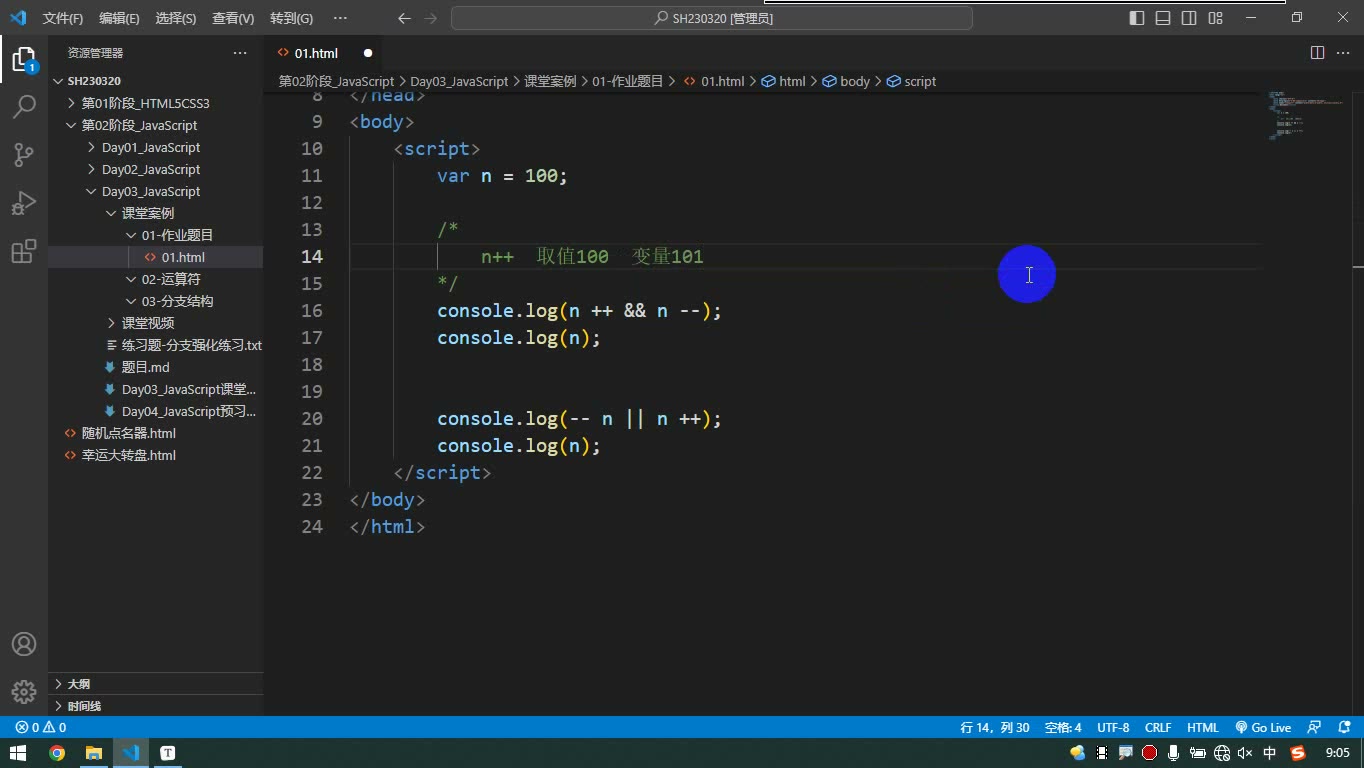Expand the 时间线 timeline section
Viewport: 1364px width, 768px height.
[x=156, y=706]
